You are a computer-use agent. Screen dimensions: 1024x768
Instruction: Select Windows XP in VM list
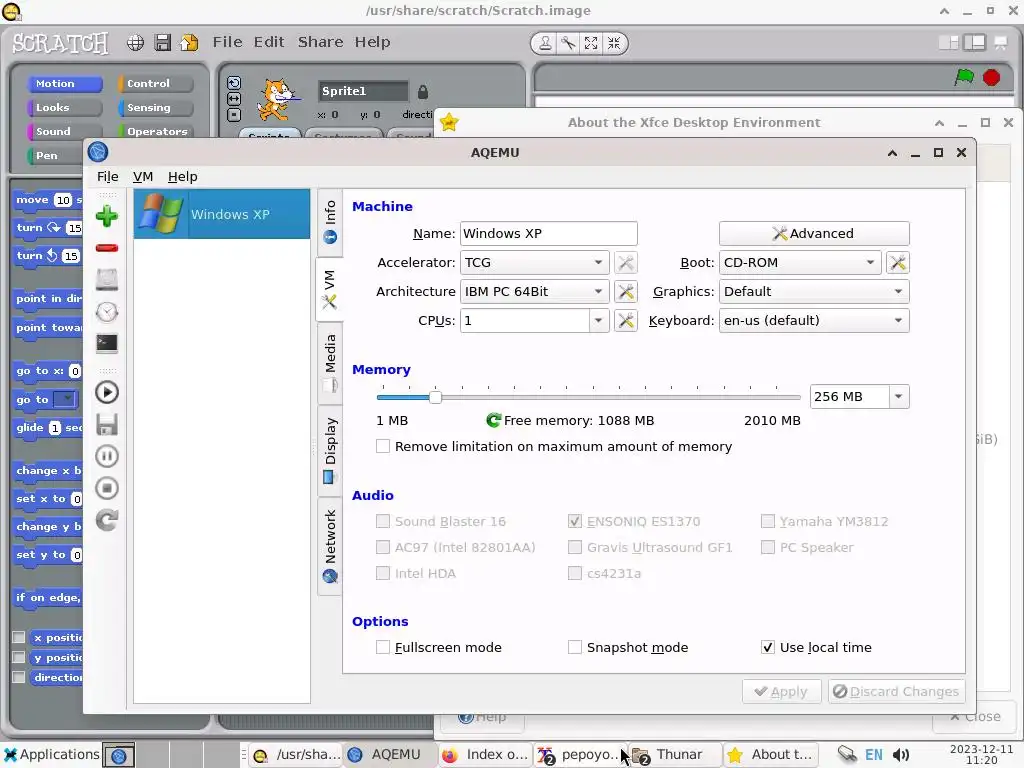222,214
